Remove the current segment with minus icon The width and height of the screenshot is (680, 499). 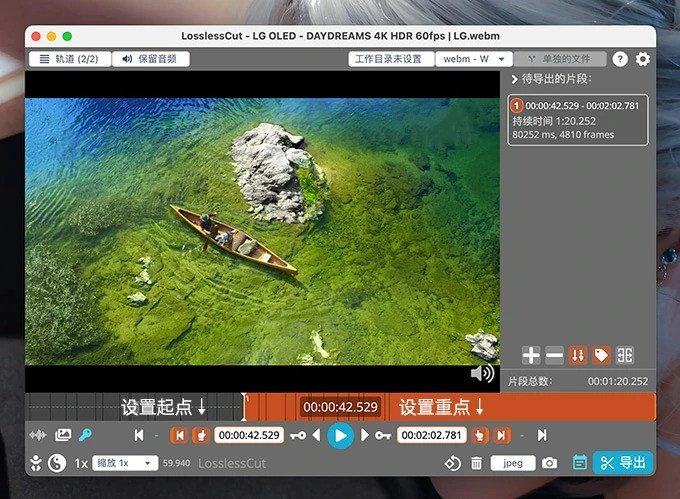pyautogui.click(x=554, y=355)
